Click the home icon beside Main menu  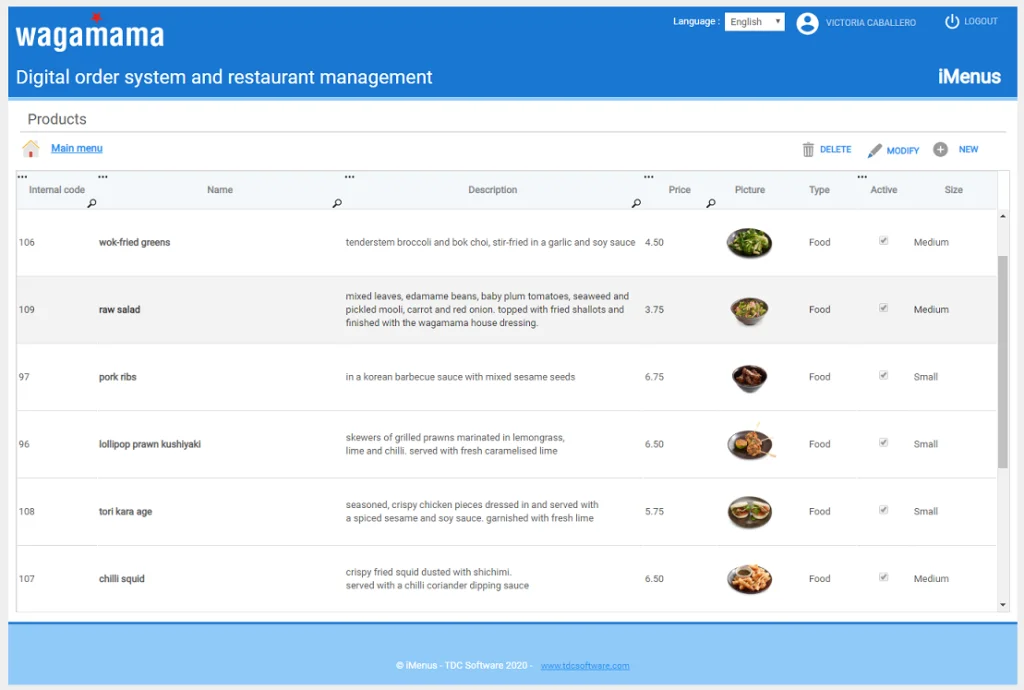(x=31, y=149)
